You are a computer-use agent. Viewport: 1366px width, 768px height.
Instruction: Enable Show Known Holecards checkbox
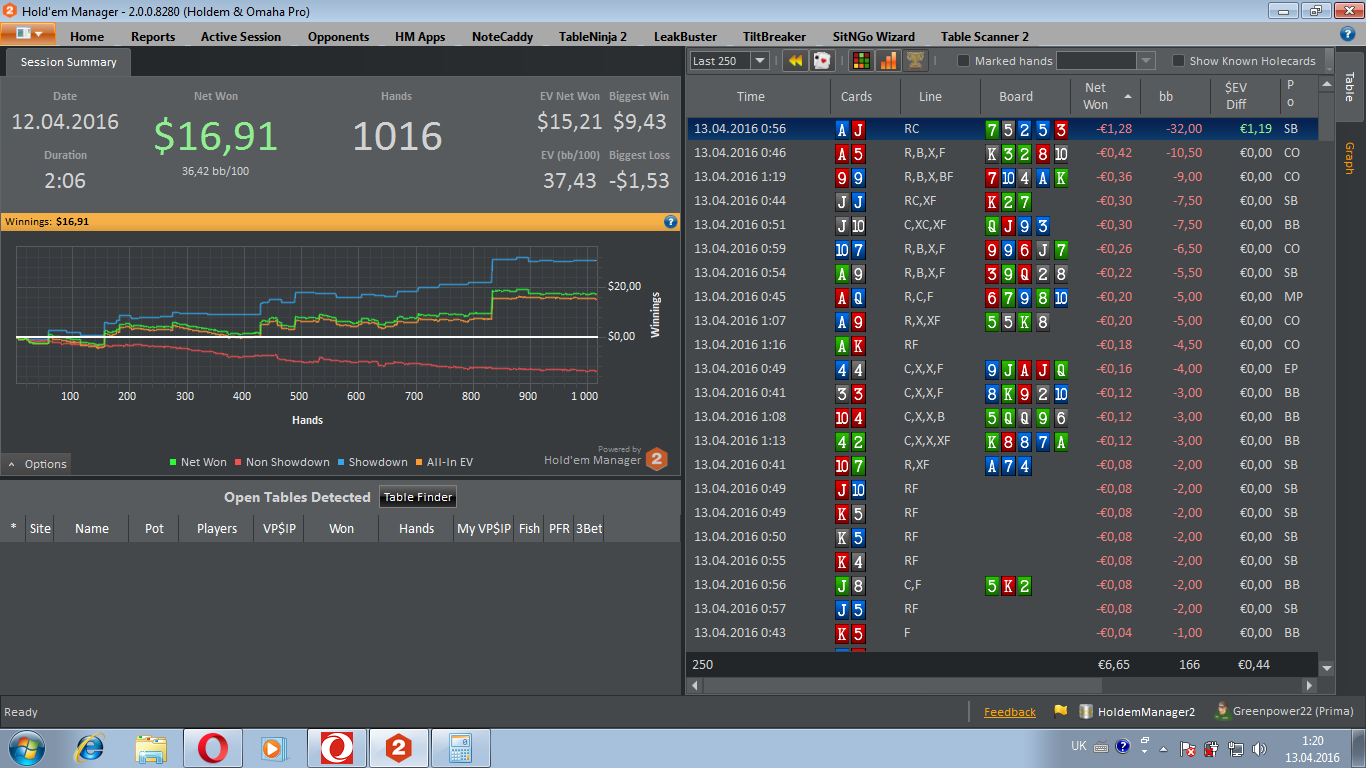[1178, 61]
